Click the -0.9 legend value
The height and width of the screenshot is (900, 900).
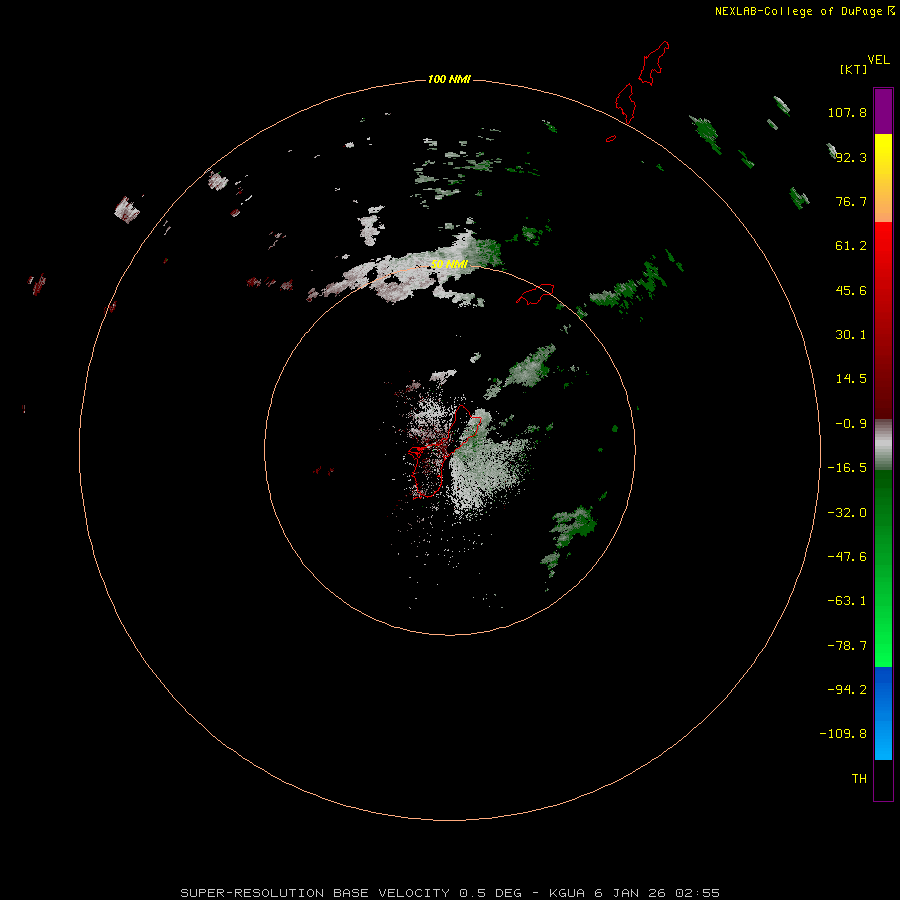tap(851, 424)
